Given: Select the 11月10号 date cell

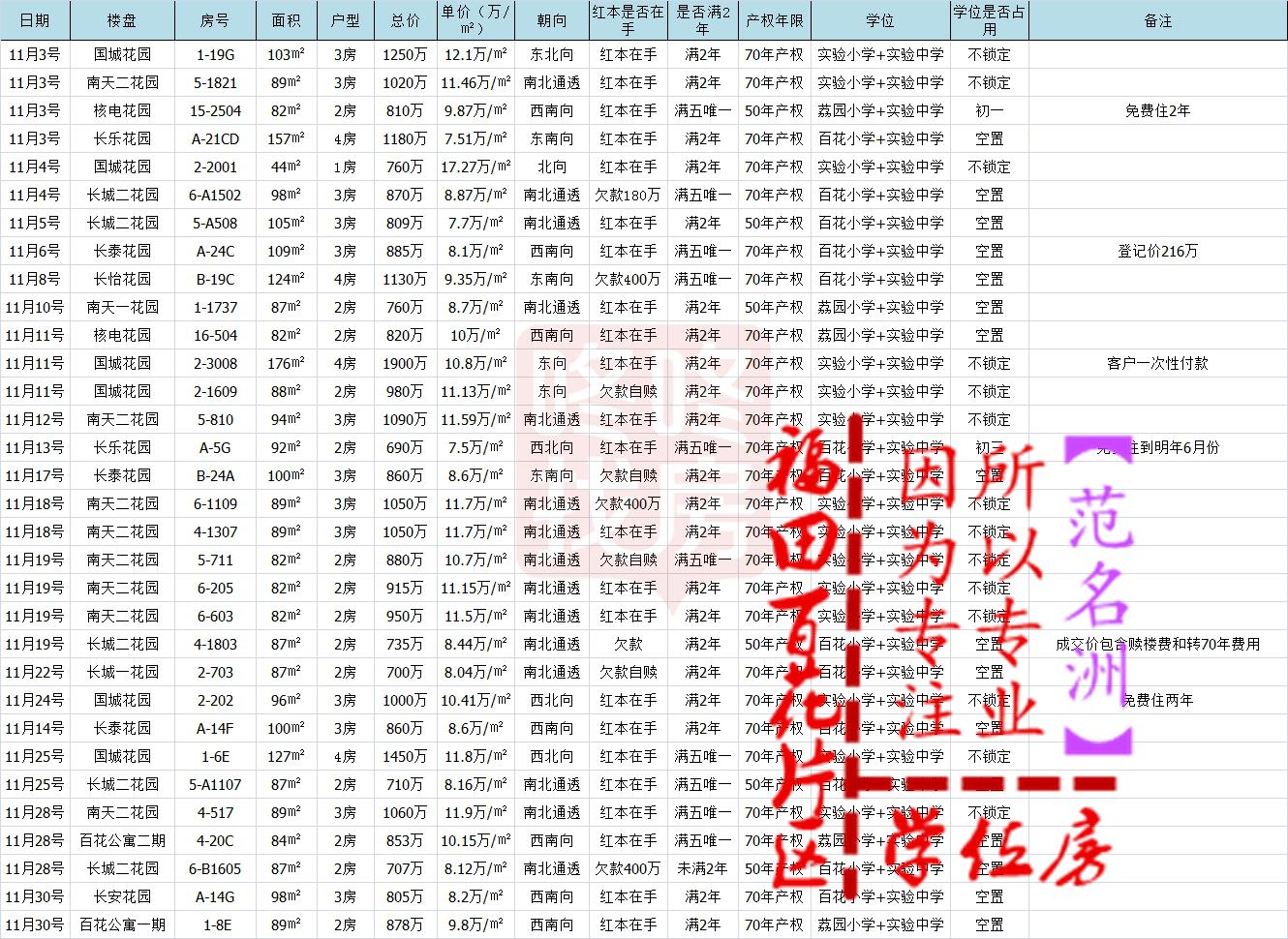Looking at the screenshot, I should pyautogui.click(x=35, y=308).
